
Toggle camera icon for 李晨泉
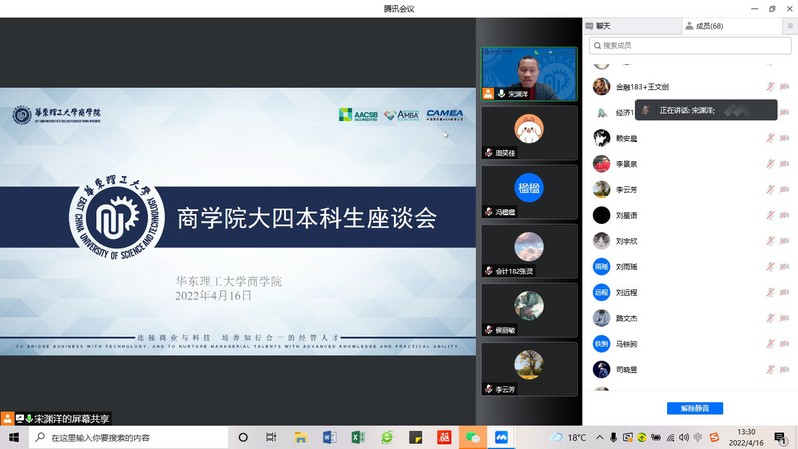click(786, 164)
